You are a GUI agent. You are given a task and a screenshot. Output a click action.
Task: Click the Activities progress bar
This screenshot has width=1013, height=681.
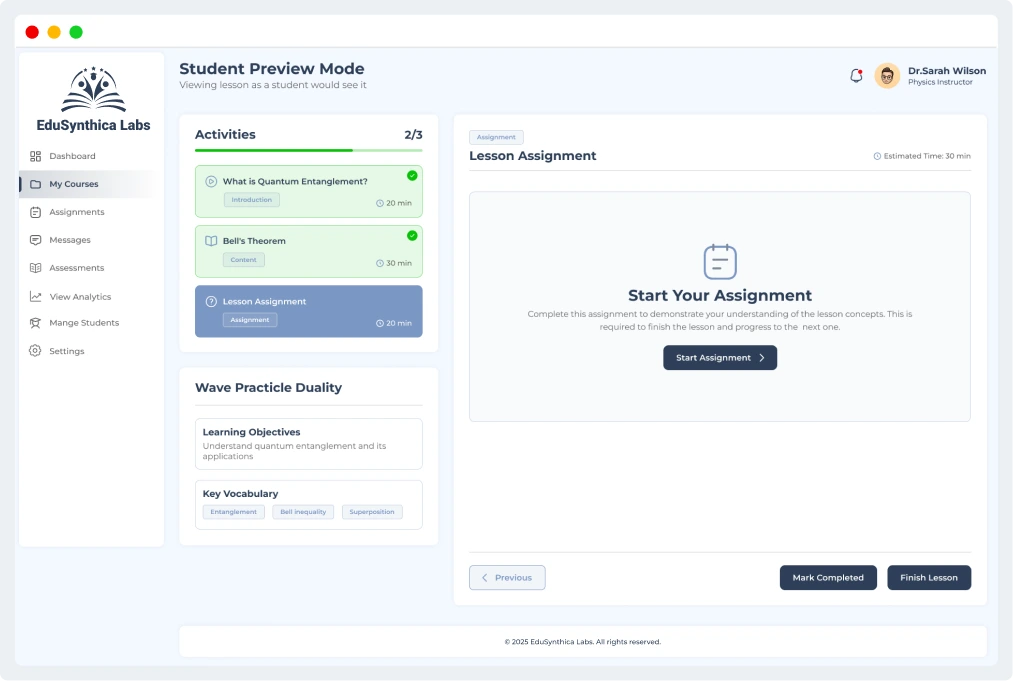point(308,150)
